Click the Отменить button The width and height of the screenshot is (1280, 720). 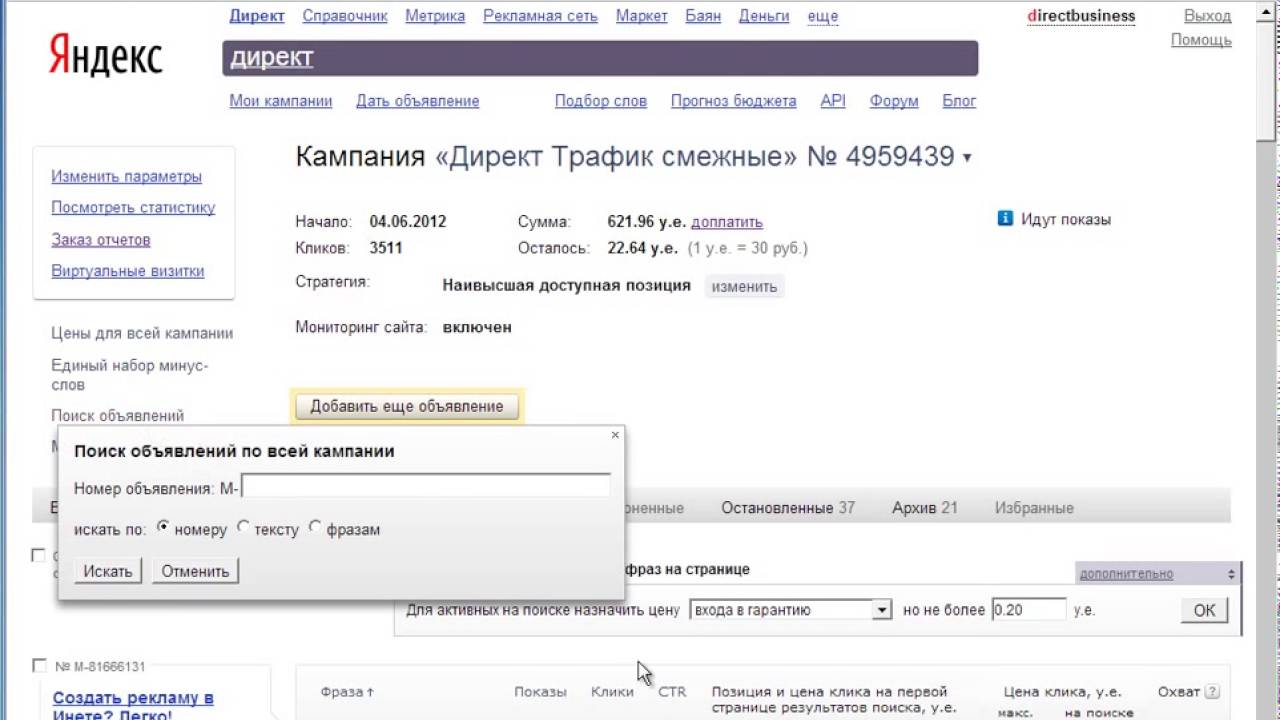click(195, 571)
